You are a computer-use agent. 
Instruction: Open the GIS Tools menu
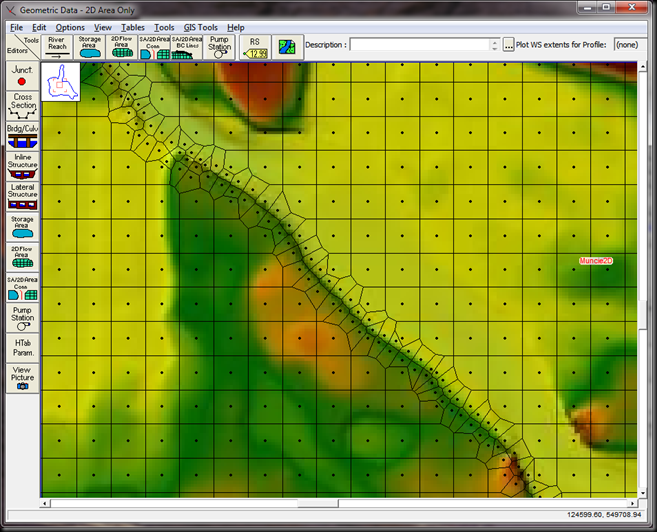[200, 27]
